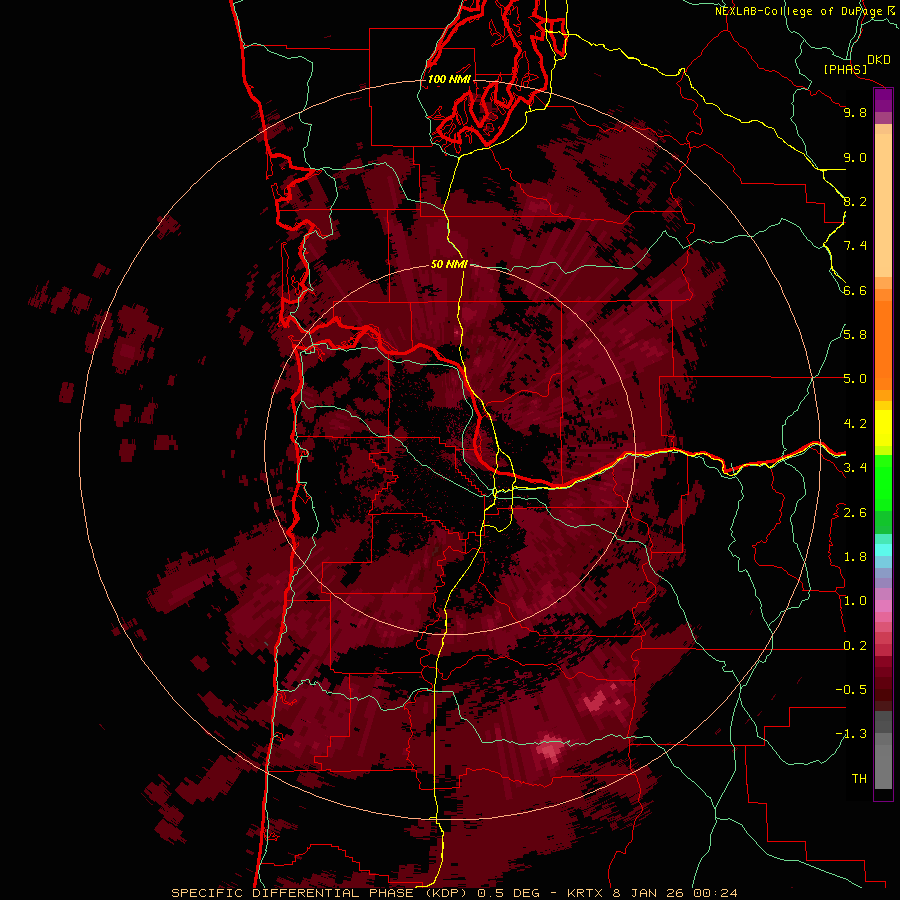
Task: Click the 5.0 legend value
Action: pos(855,379)
